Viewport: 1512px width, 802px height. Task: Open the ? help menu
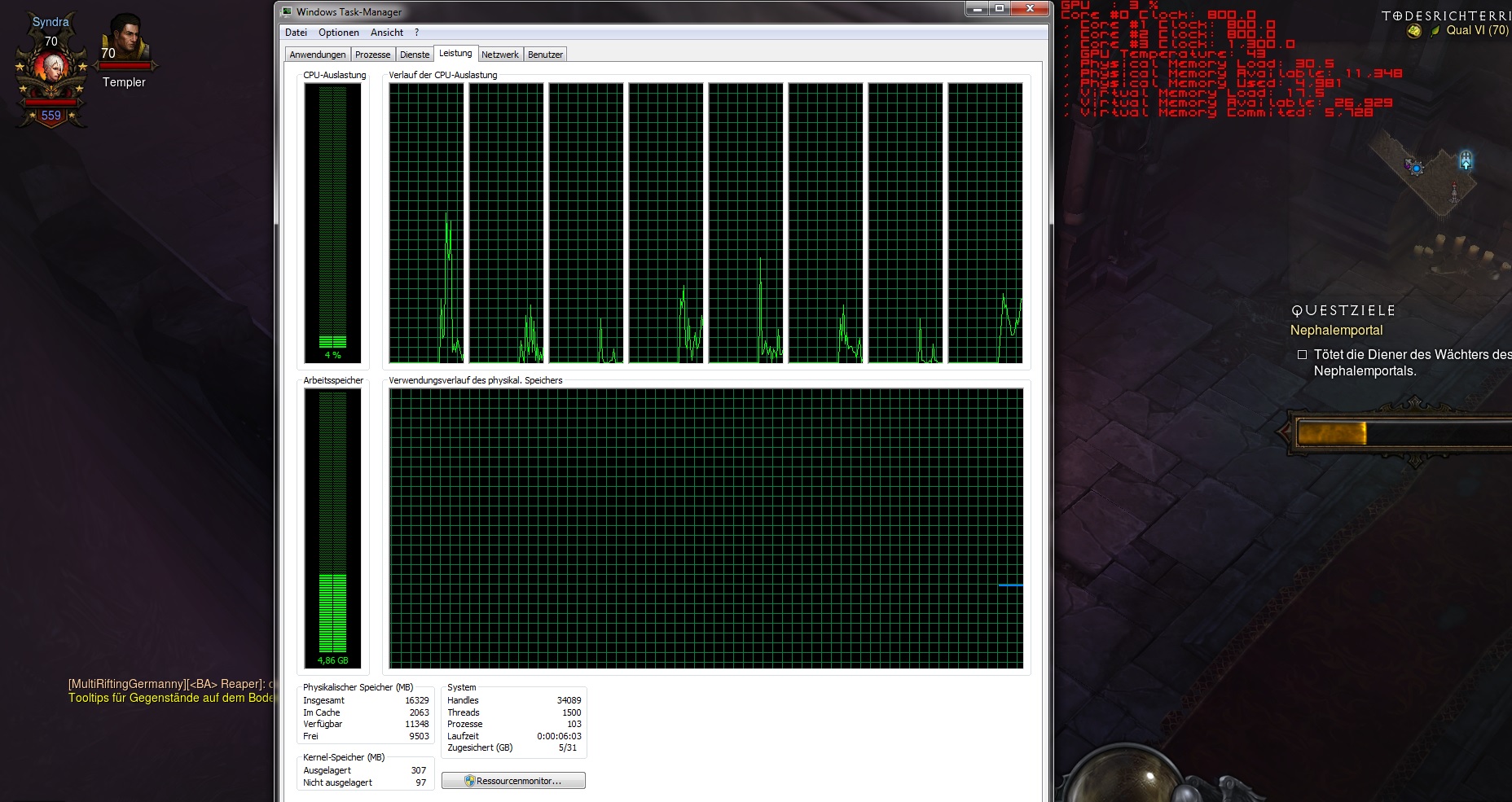coord(416,33)
